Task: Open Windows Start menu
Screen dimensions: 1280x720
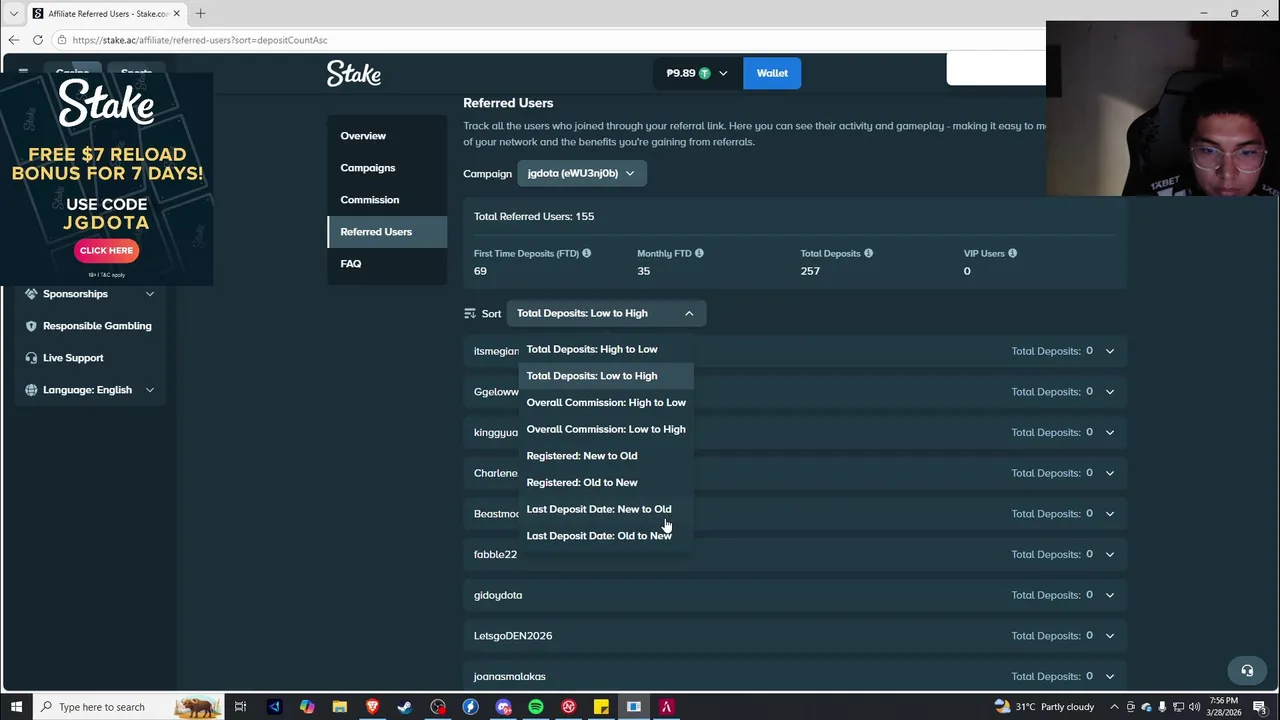Action: click(x=16, y=707)
